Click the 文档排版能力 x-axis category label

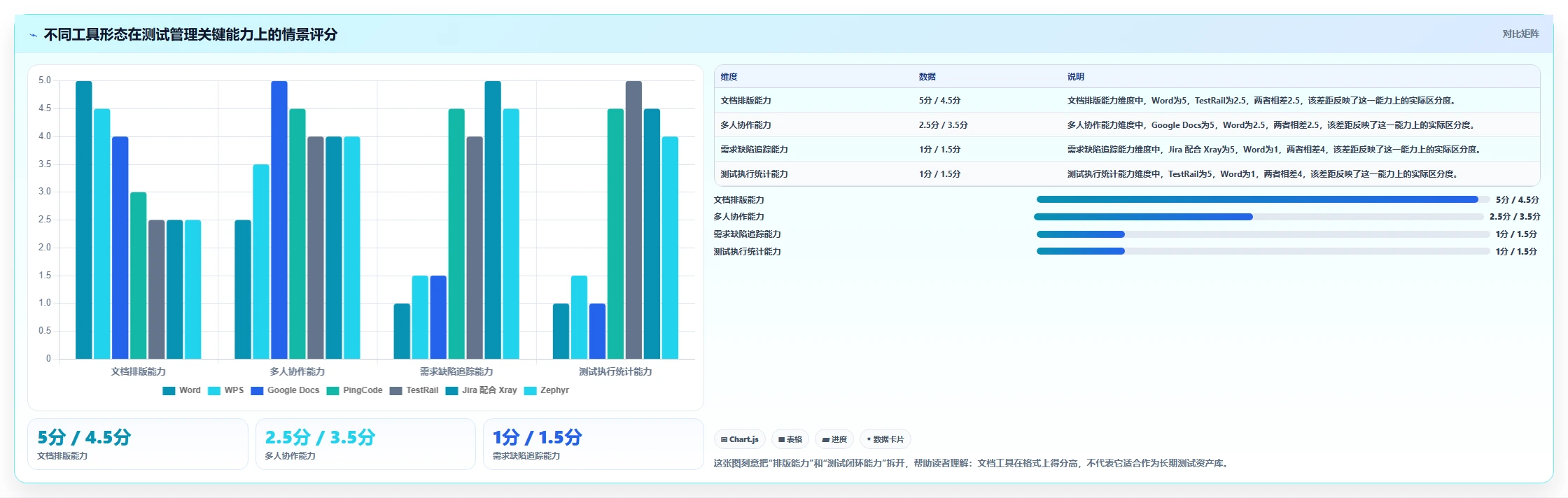139,371
